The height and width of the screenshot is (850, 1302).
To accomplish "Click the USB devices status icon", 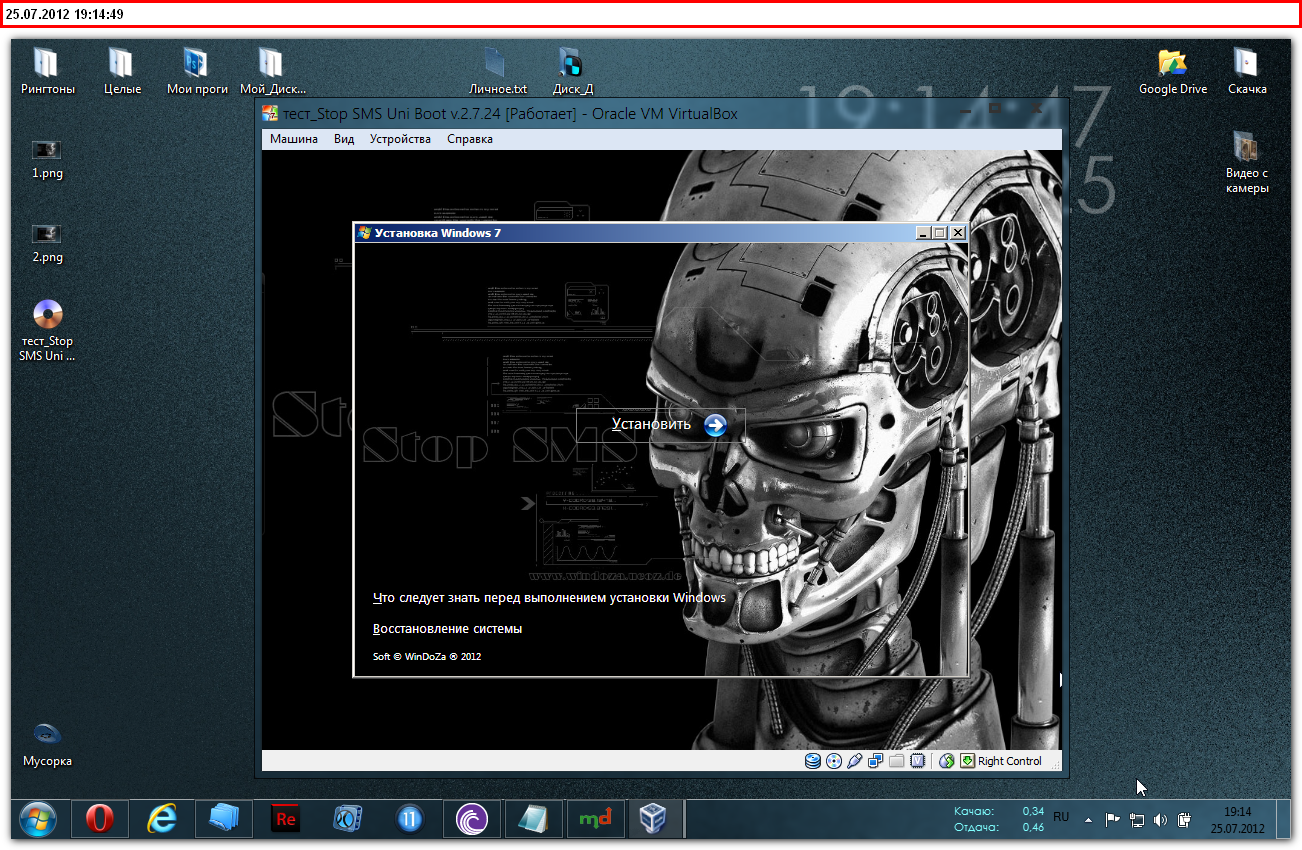I will [854, 761].
